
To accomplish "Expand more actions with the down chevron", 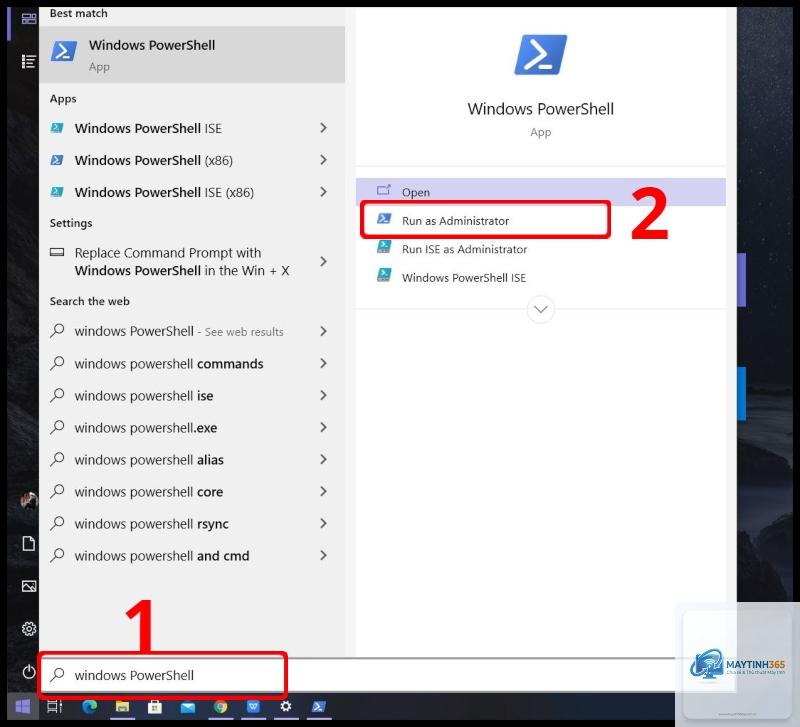I will click(540, 309).
